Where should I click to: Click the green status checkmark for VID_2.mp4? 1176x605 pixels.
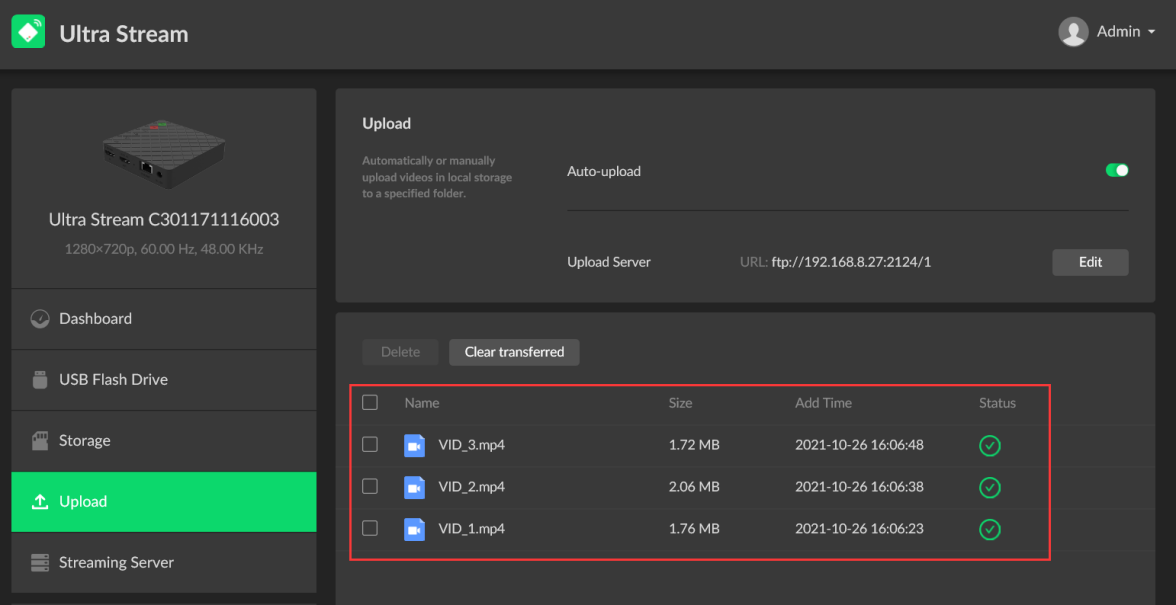[990, 488]
